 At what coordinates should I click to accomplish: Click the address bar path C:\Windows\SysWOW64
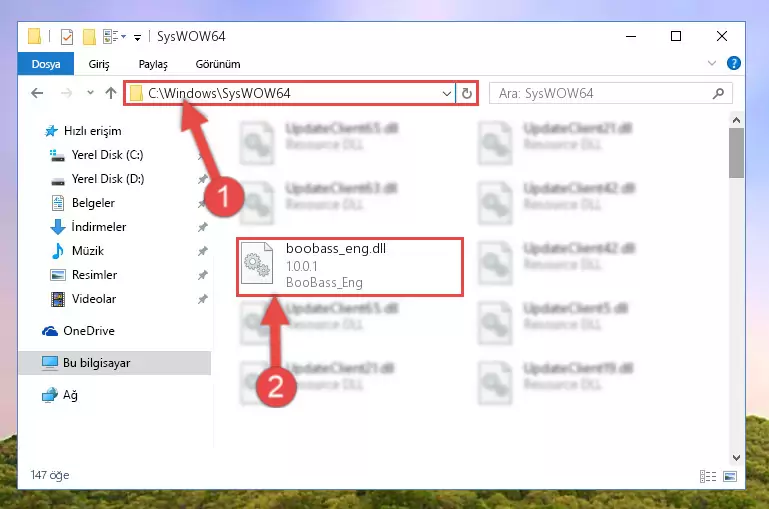click(219, 93)
